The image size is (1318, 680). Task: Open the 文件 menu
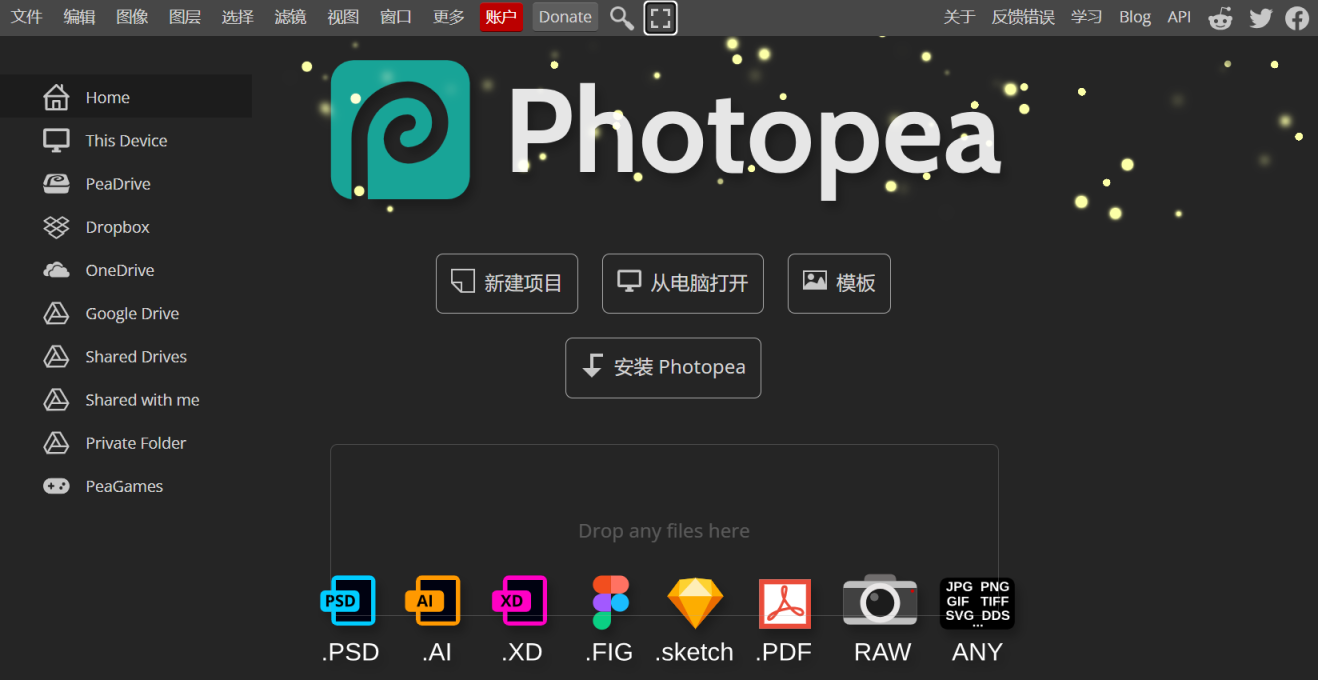26,17
